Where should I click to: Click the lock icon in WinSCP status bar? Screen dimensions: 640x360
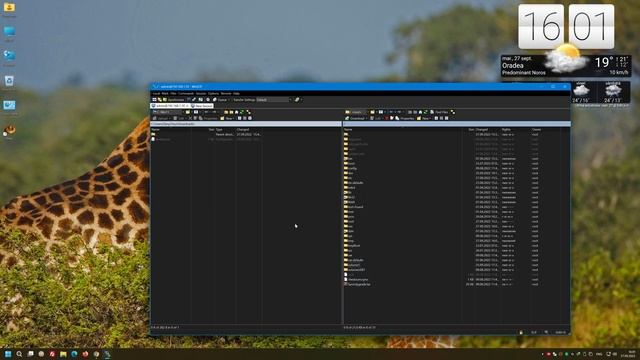click(x=521, y=332)
